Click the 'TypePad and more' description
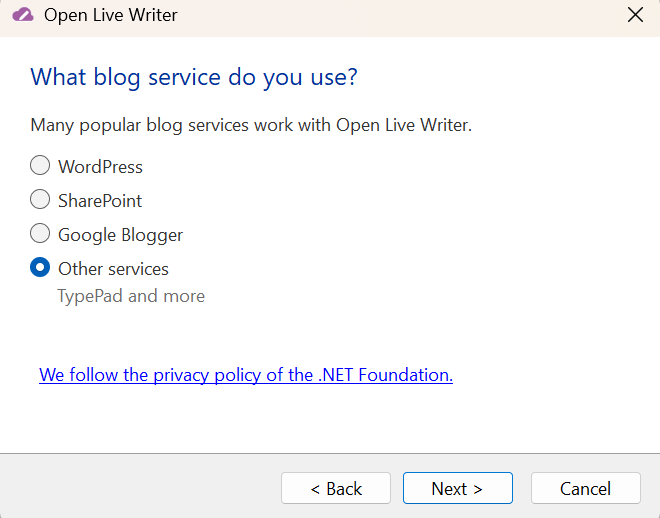Screen dimensions: 660x518 (x=131, y=296)
